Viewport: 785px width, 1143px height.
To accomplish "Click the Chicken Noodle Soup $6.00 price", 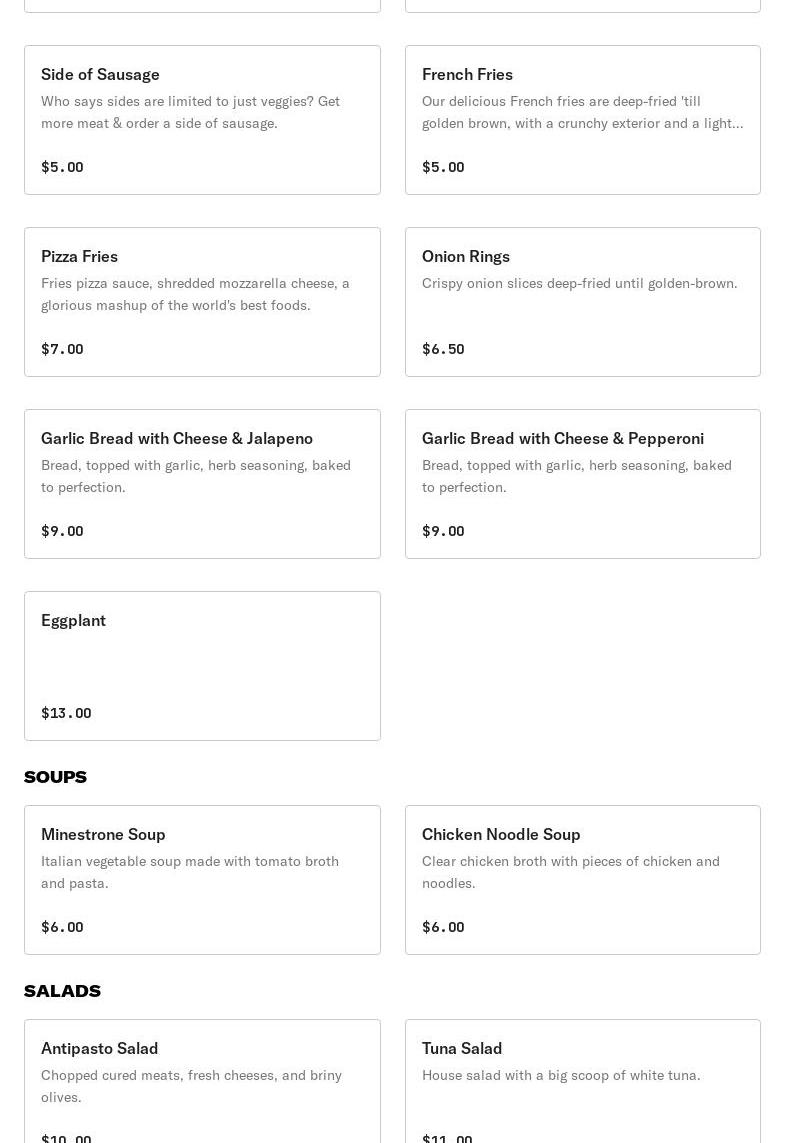I will (x=443, y=927).
